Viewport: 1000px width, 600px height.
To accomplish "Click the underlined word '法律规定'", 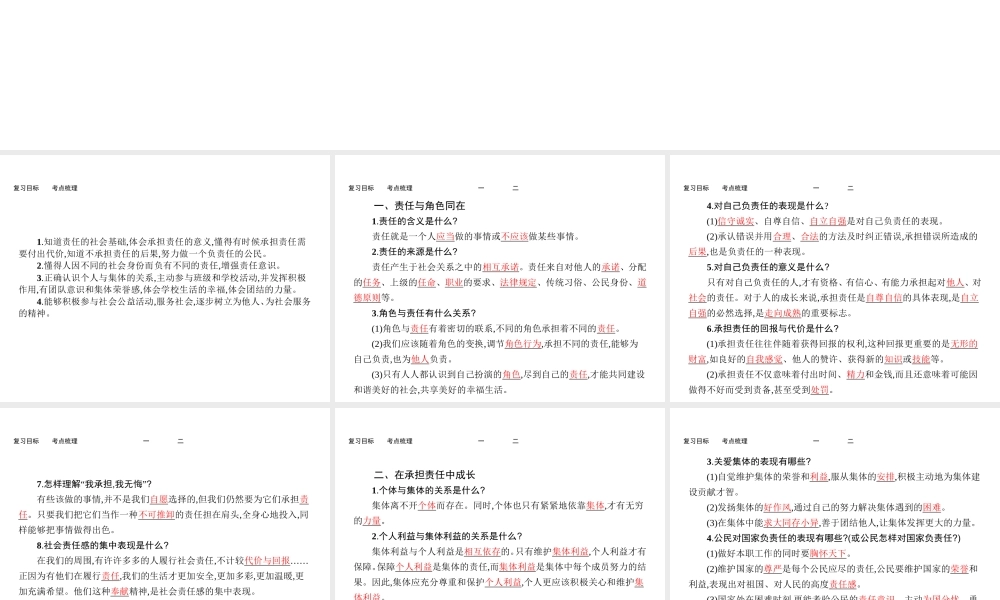I will click(x=518, y=282).
